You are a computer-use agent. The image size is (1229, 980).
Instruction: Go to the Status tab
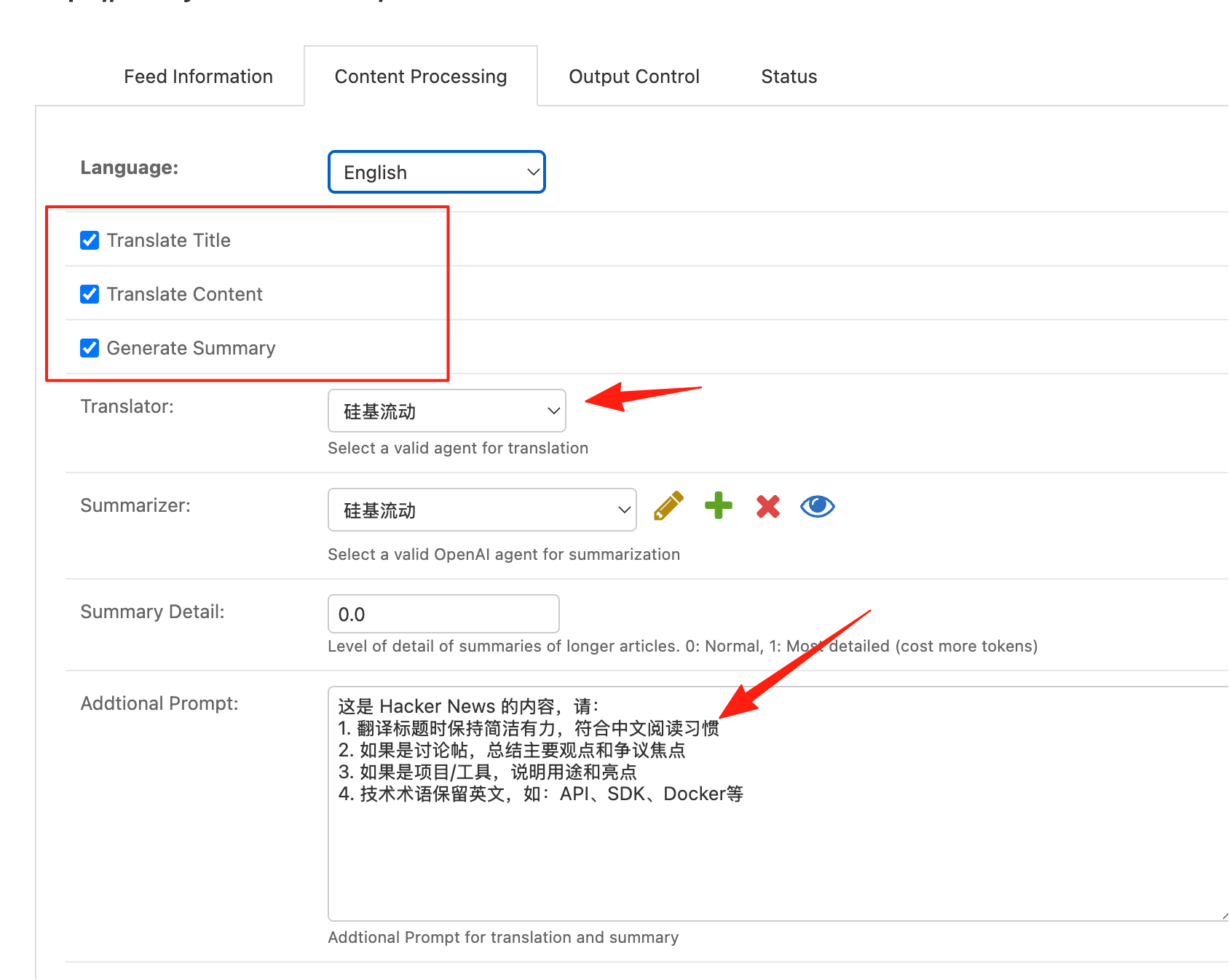click(789, 76)
